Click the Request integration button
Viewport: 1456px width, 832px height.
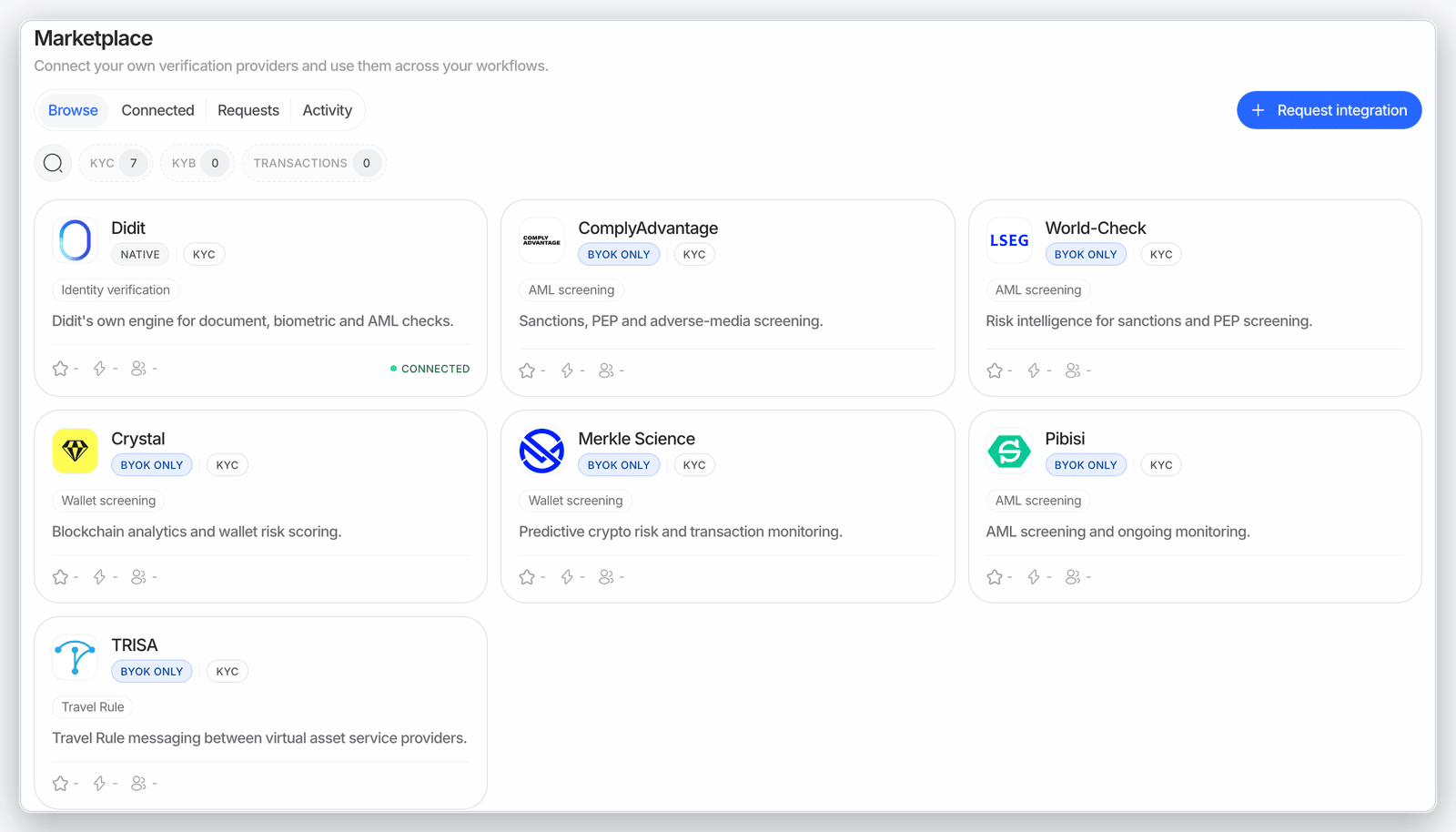pyautogui.click(x=1329, y=110)
